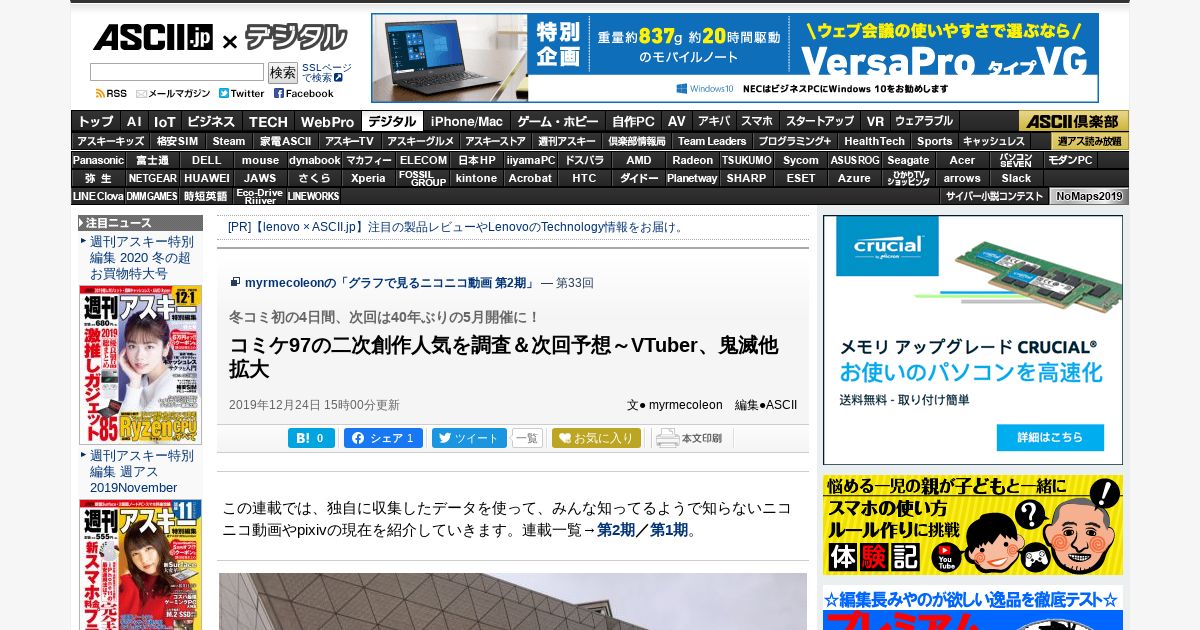Screen dimensions: 1200x630
Task: Open the トップ navigation tab
Action: pos(96,121)
